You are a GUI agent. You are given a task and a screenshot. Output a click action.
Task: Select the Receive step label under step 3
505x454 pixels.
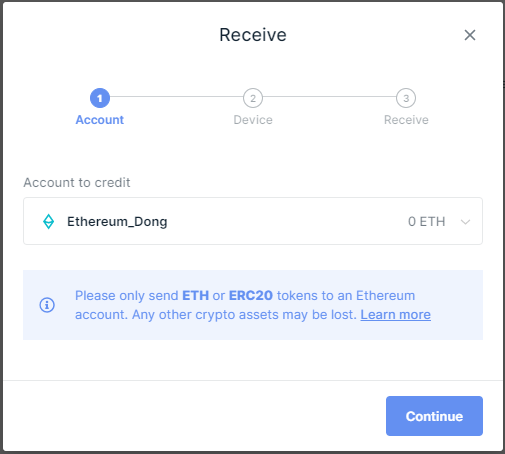click(x=406, y=120)
